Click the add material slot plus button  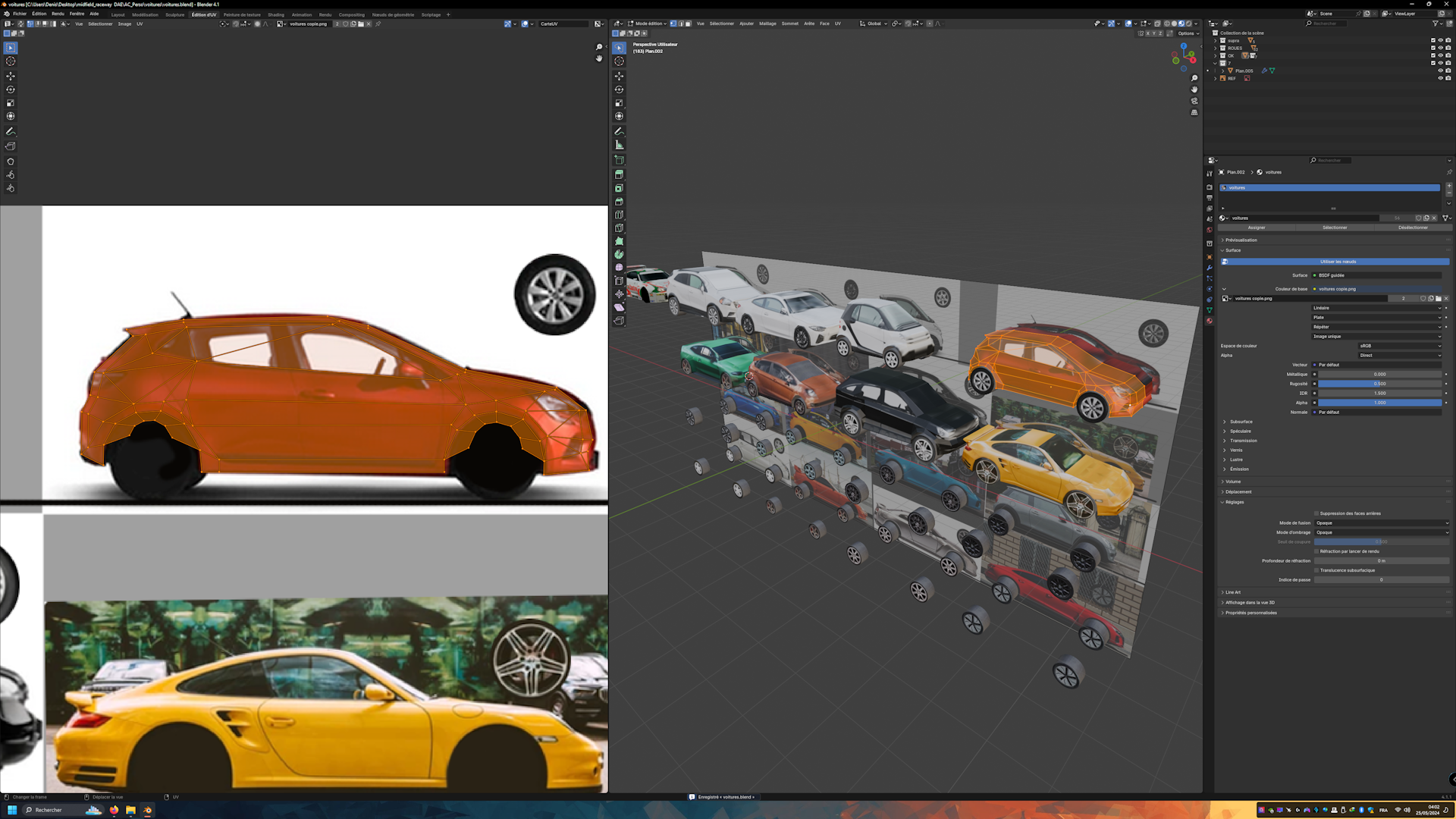click(x=1448, y=186)
